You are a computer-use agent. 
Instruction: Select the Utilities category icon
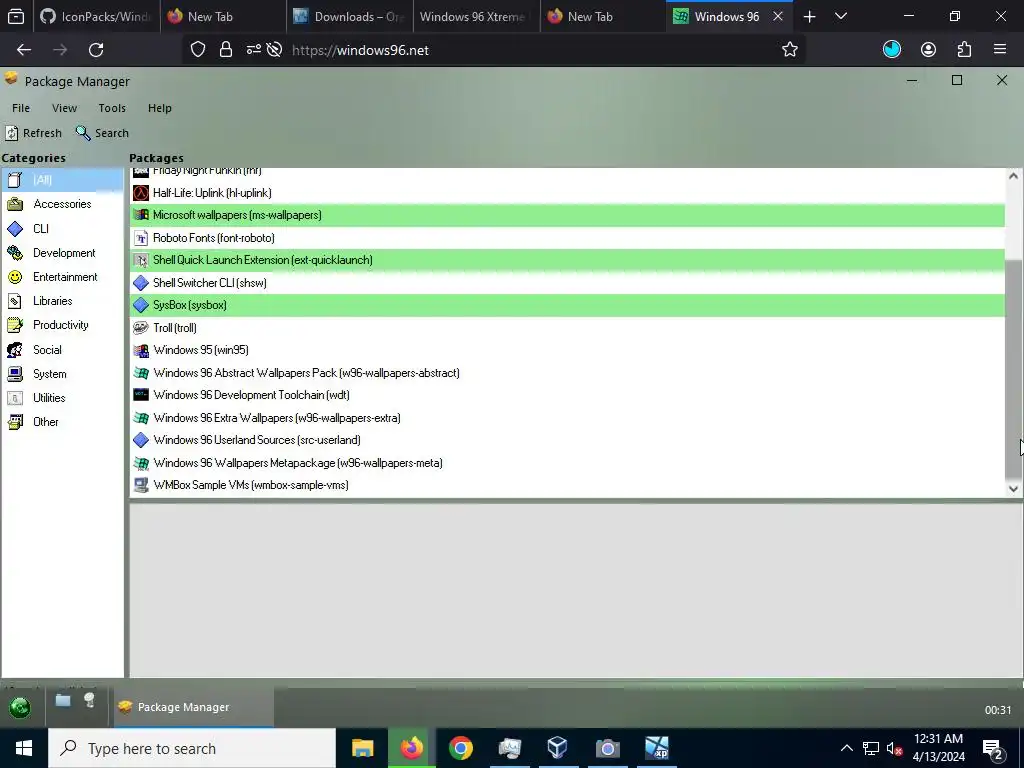[15, 398]
